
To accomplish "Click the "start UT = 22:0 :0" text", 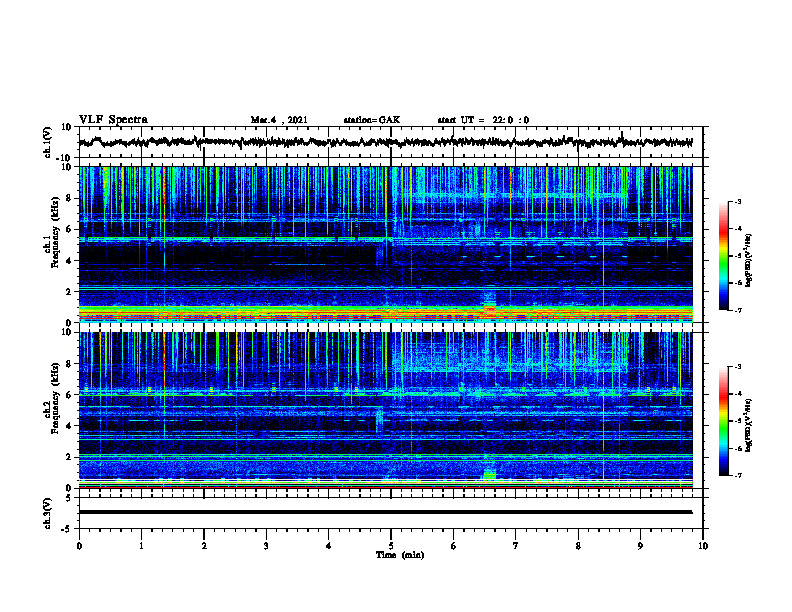I will pyautogui.click(x=483, y=120).
